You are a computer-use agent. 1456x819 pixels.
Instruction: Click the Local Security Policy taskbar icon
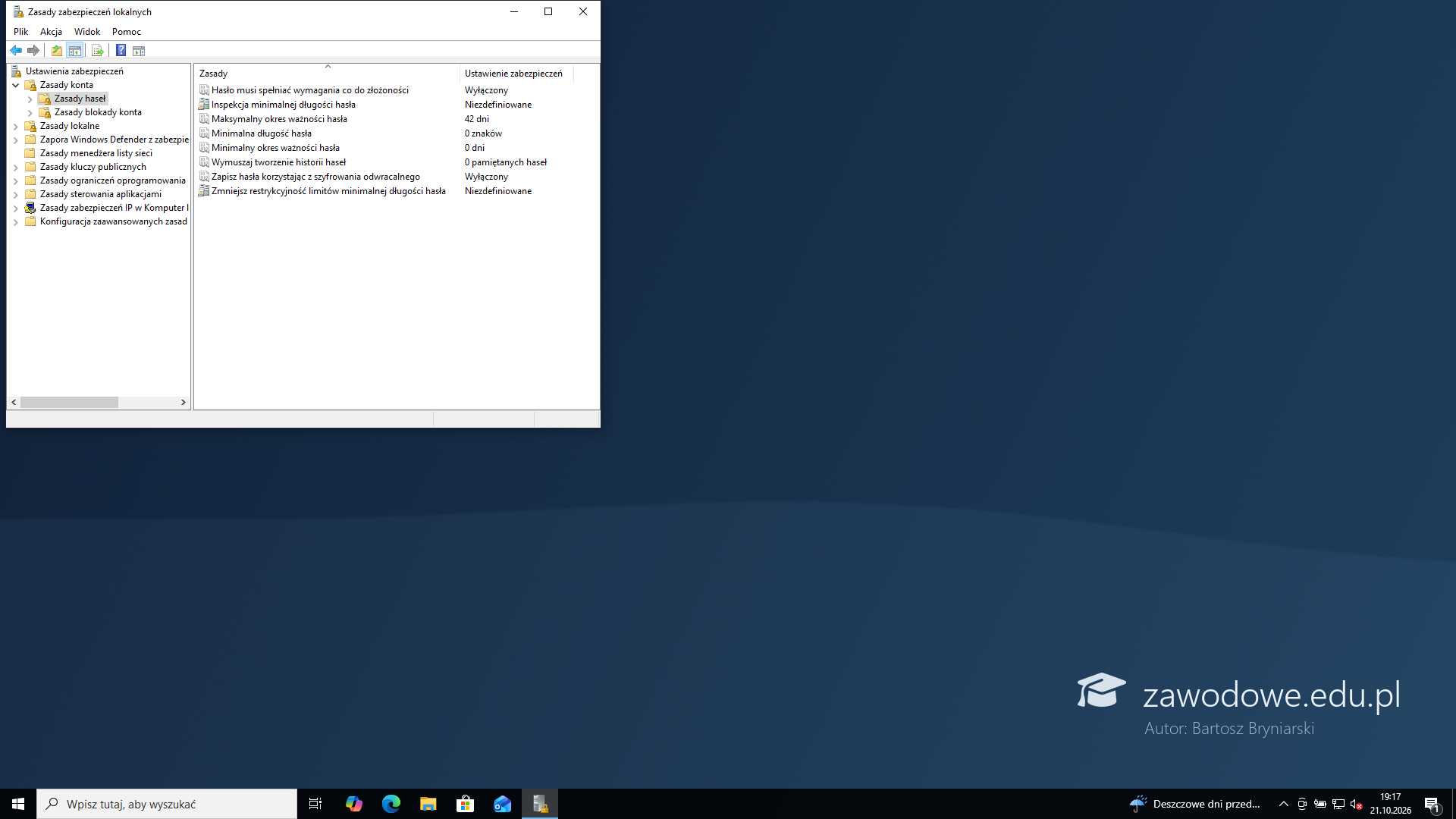coord(540,804)
